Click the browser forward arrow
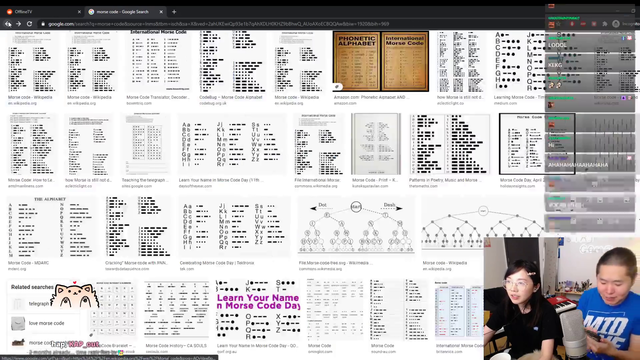Viewport: 640px width, 360px height. click(18, 24)
